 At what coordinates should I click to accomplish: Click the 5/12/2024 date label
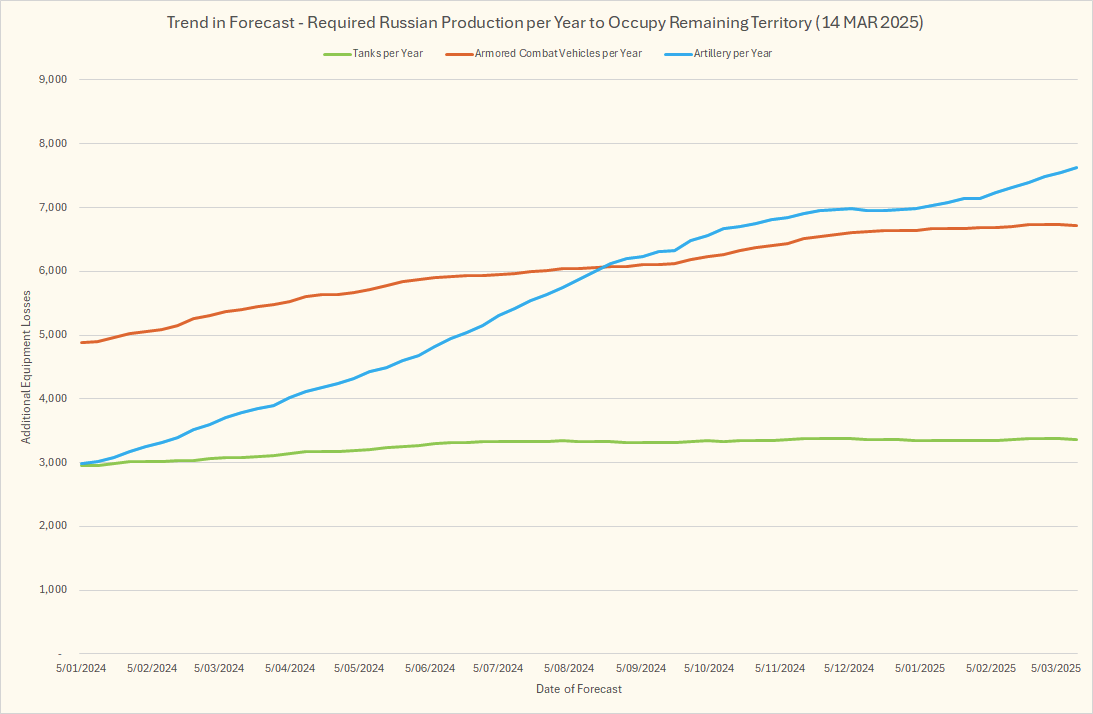(x=849, y=667)
